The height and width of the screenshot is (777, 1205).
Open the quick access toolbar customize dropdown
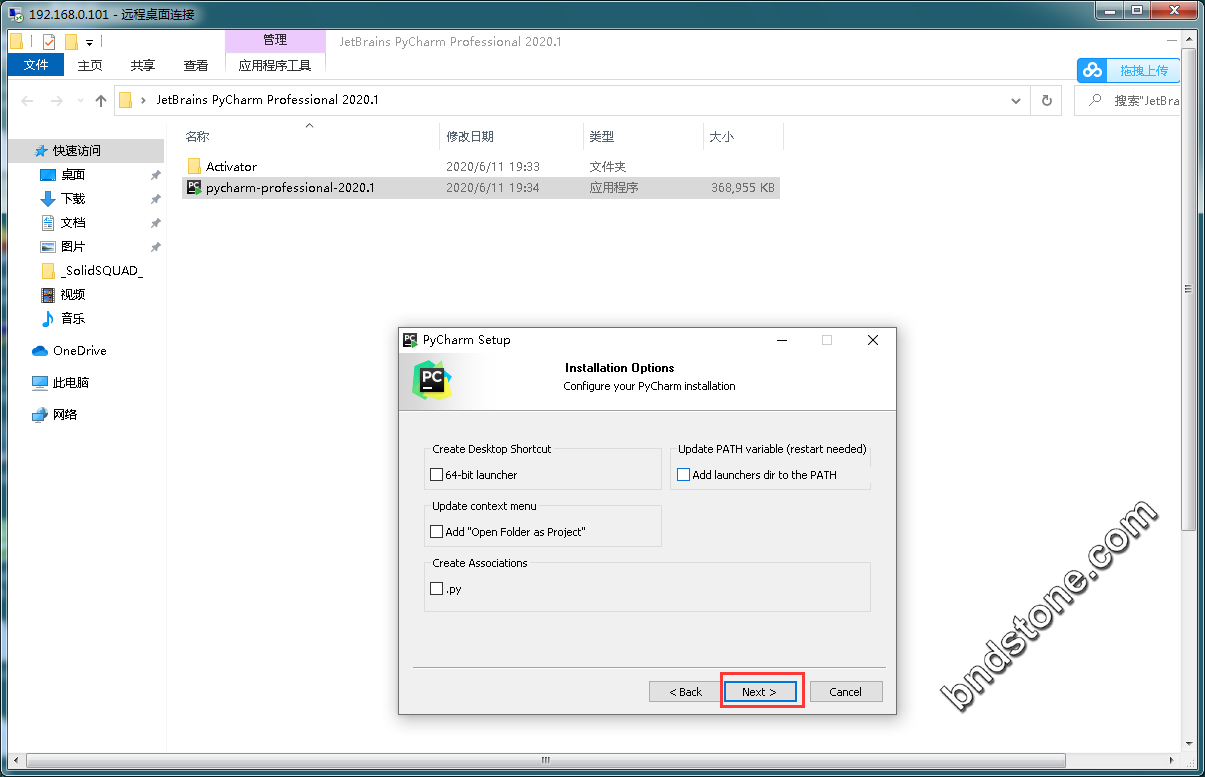(x=89, y=43)
